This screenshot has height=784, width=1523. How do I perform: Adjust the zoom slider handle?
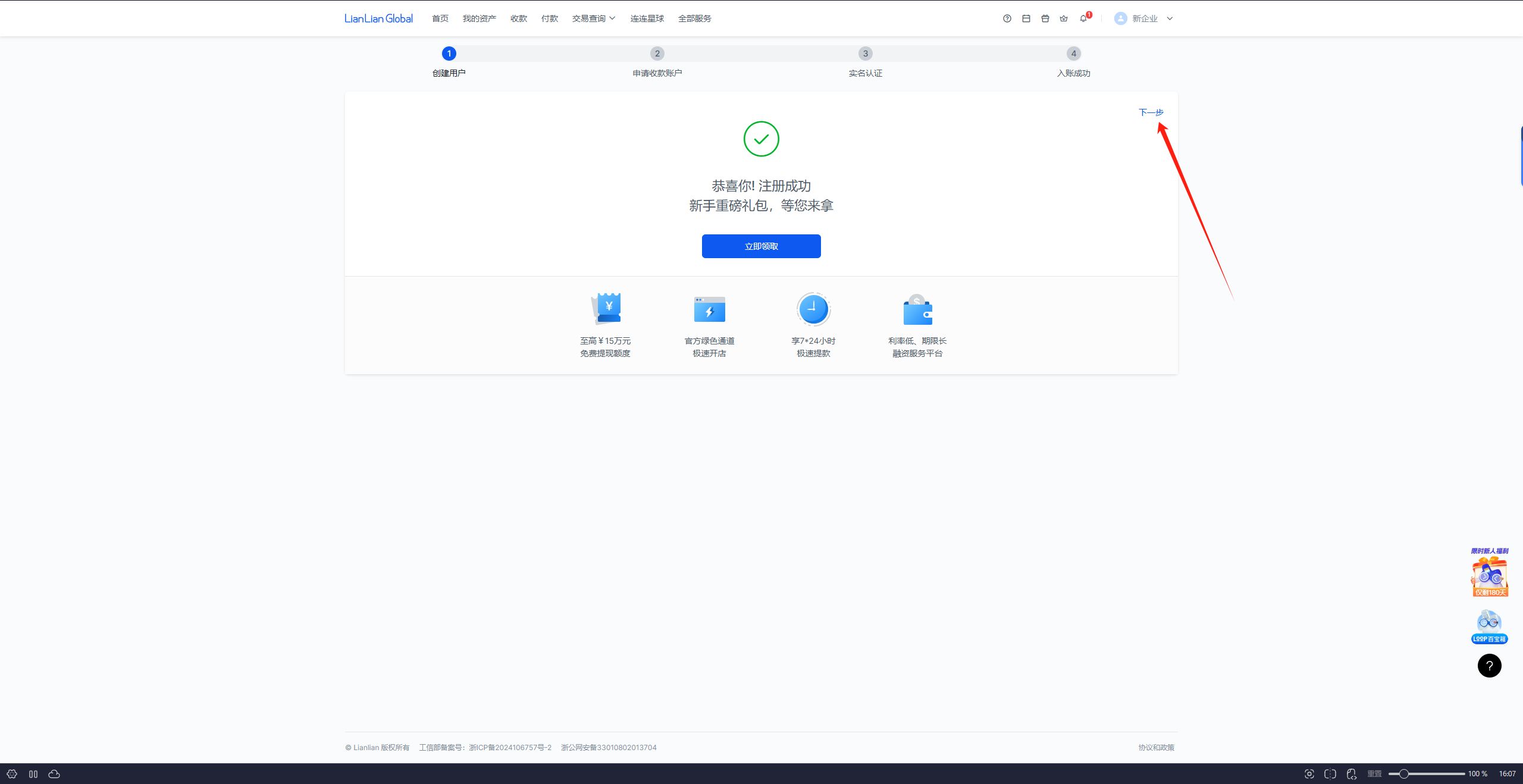(1403, 774)
